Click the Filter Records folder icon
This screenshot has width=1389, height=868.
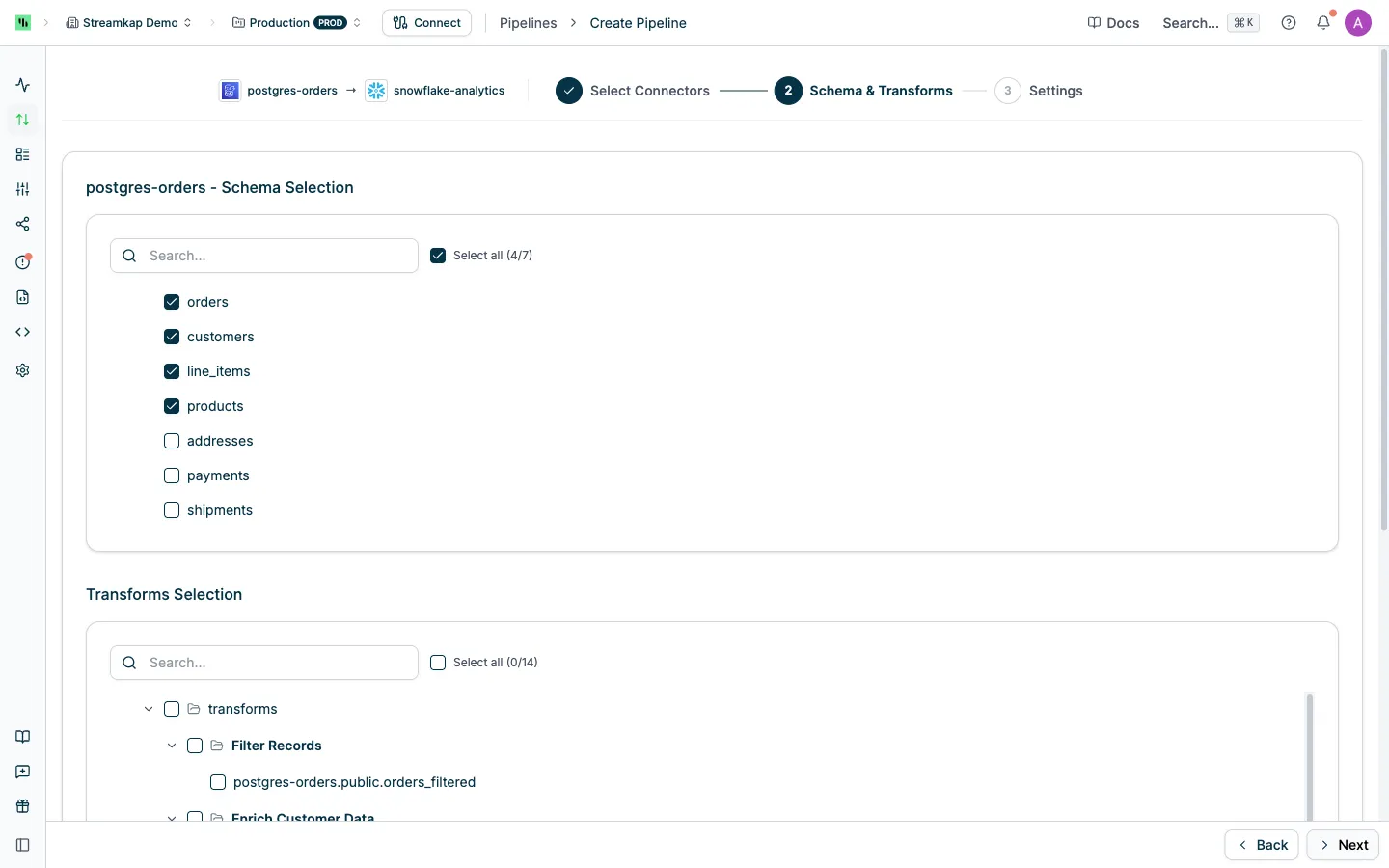[217, 746]
